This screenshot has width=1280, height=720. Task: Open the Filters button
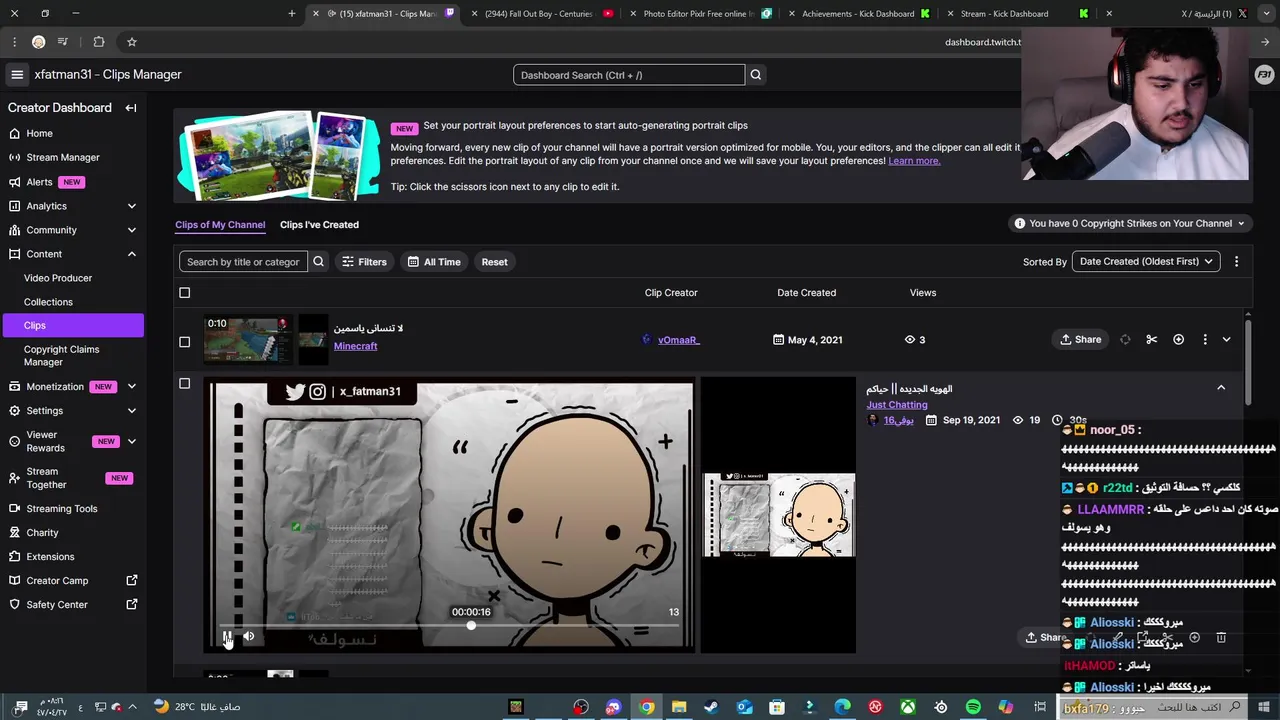click(364, 262)
